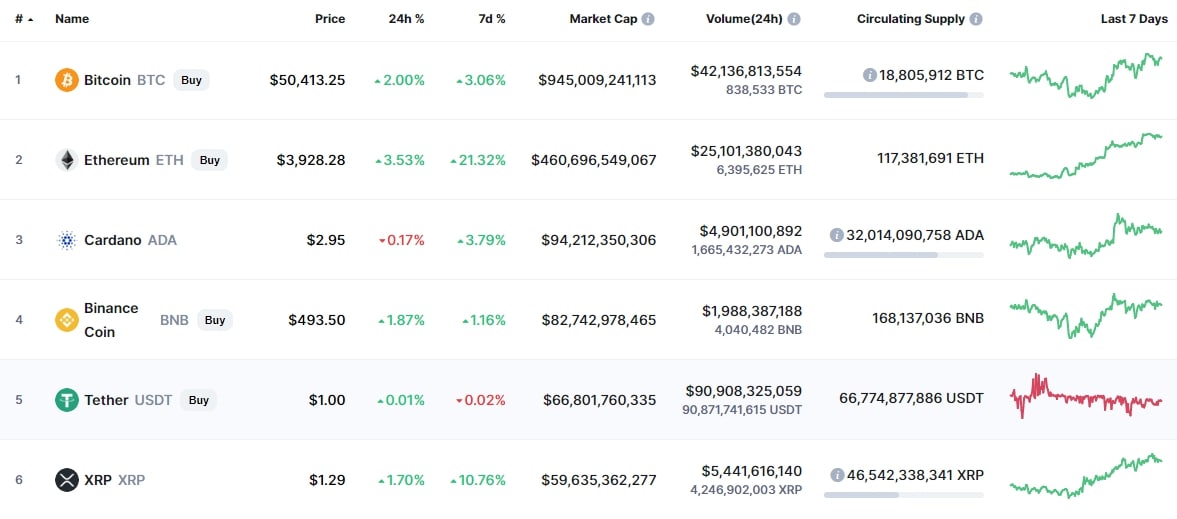Sort table by Price column header
This screenshot has height=519, width=1177.
tap(330, 20)
